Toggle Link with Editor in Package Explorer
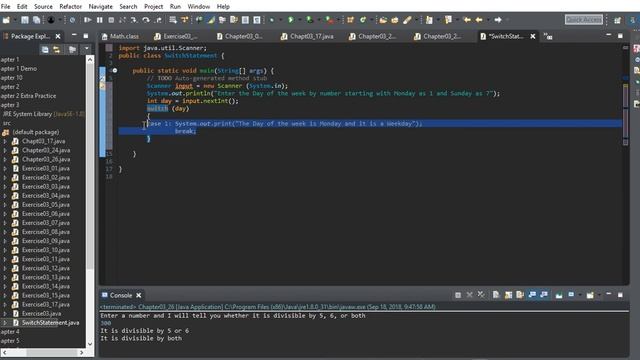The width and height of the screenshot is (640, 360). coord(57,49)
